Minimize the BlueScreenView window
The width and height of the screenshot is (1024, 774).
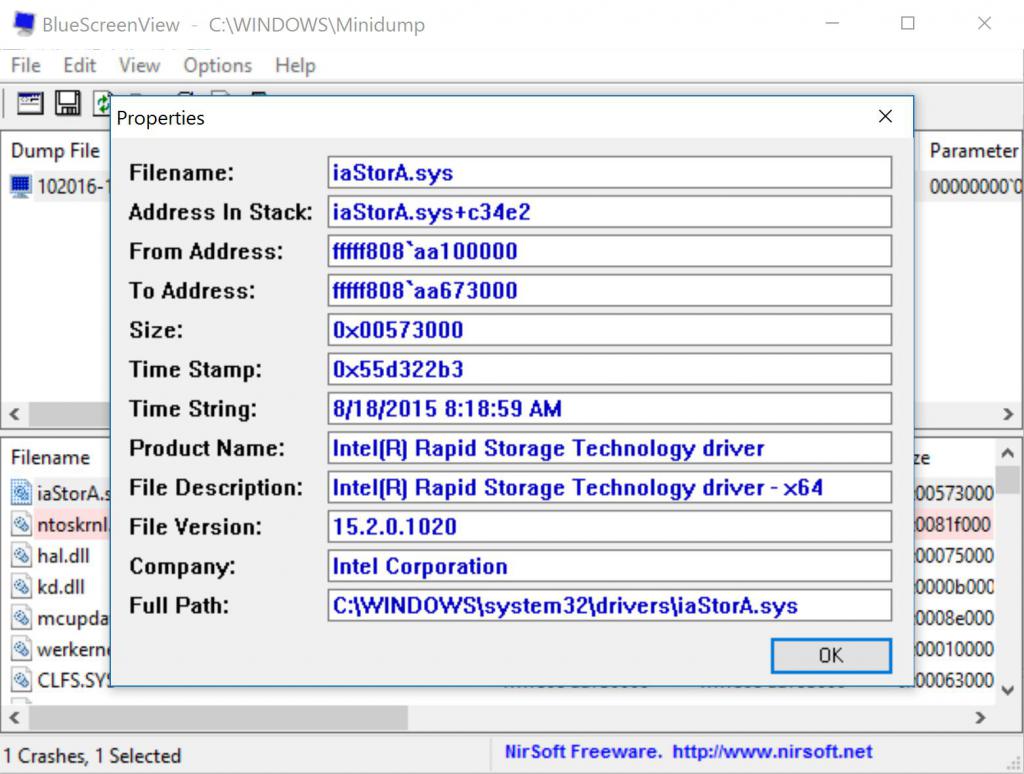coord(832,24)
